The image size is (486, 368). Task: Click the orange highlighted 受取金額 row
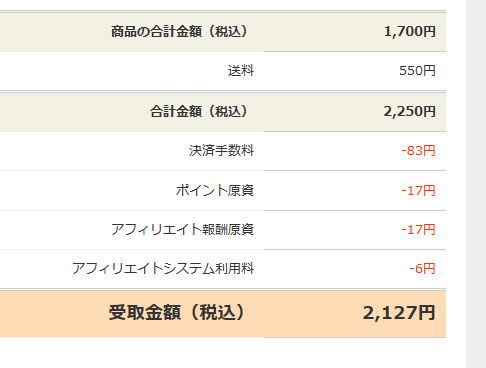[x=223, y=314]
